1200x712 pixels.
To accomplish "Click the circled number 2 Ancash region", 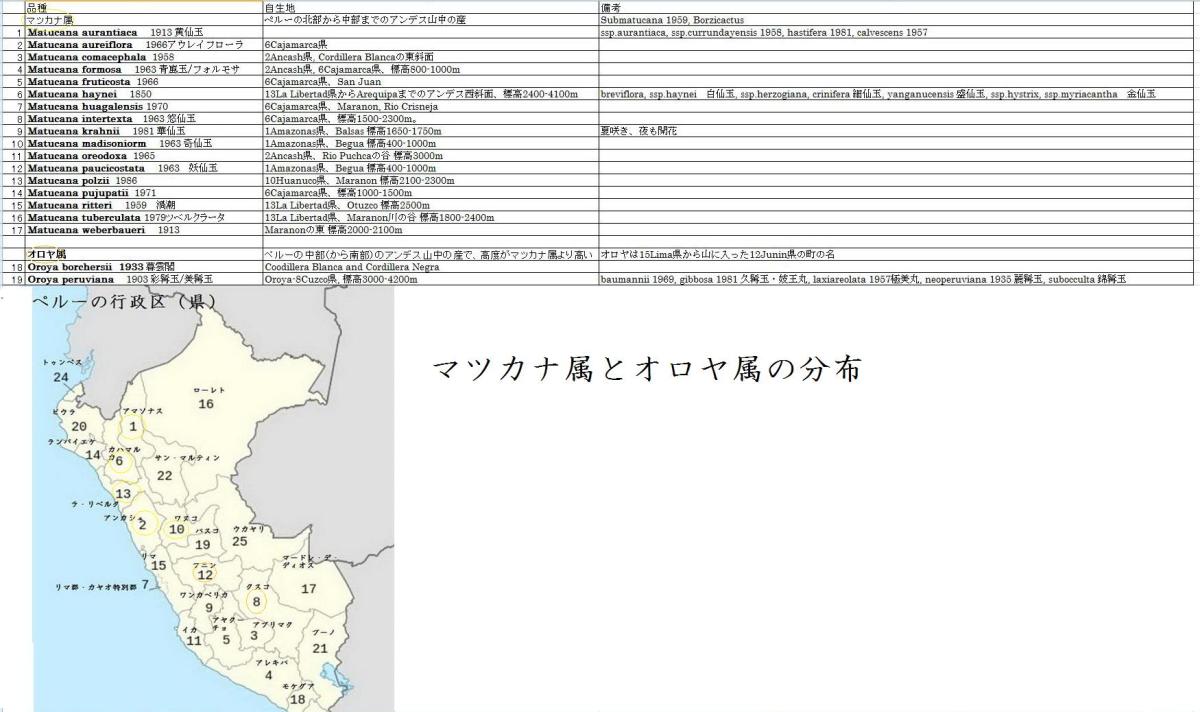I will pos(143,524).
